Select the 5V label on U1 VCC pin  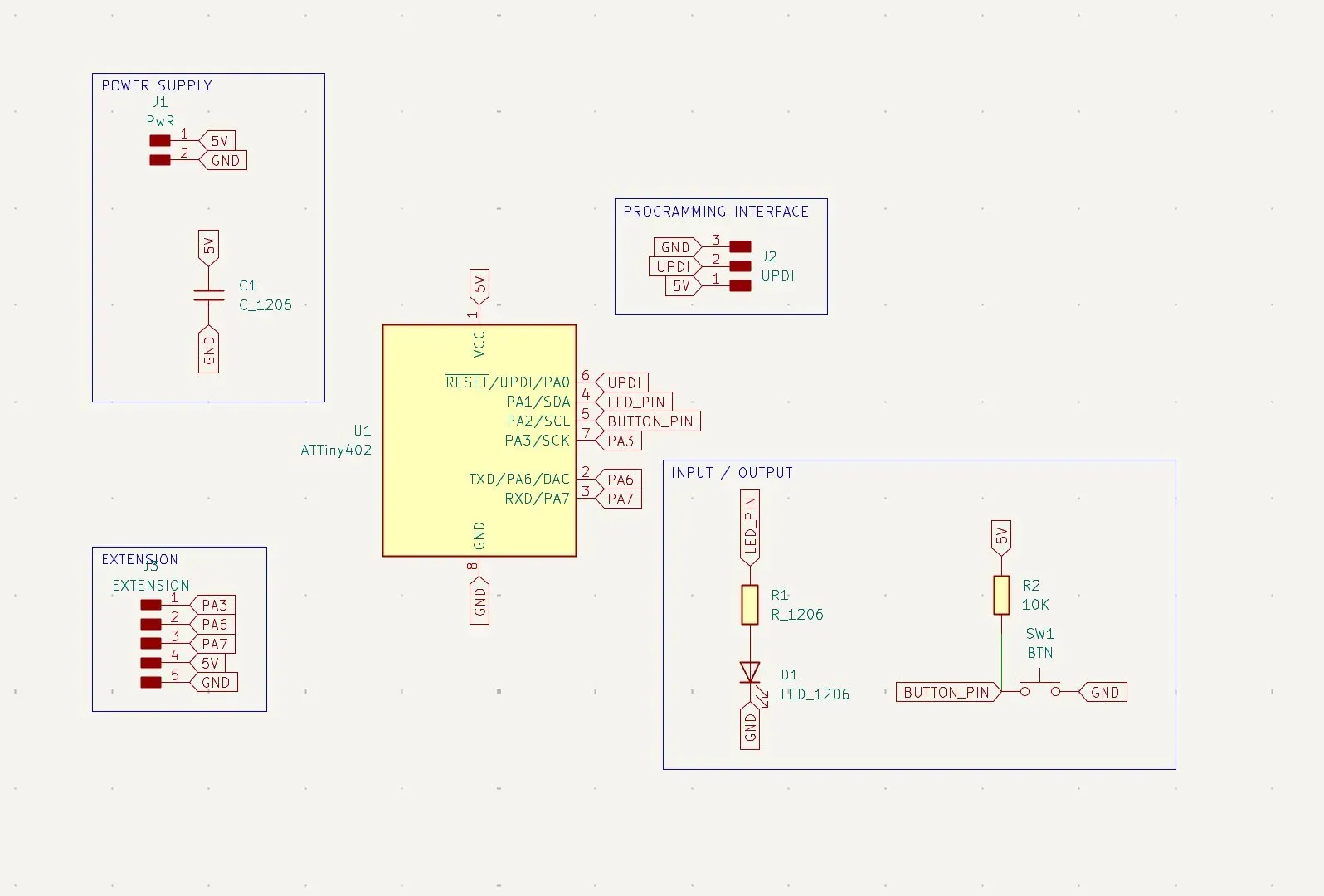(479, 286)
